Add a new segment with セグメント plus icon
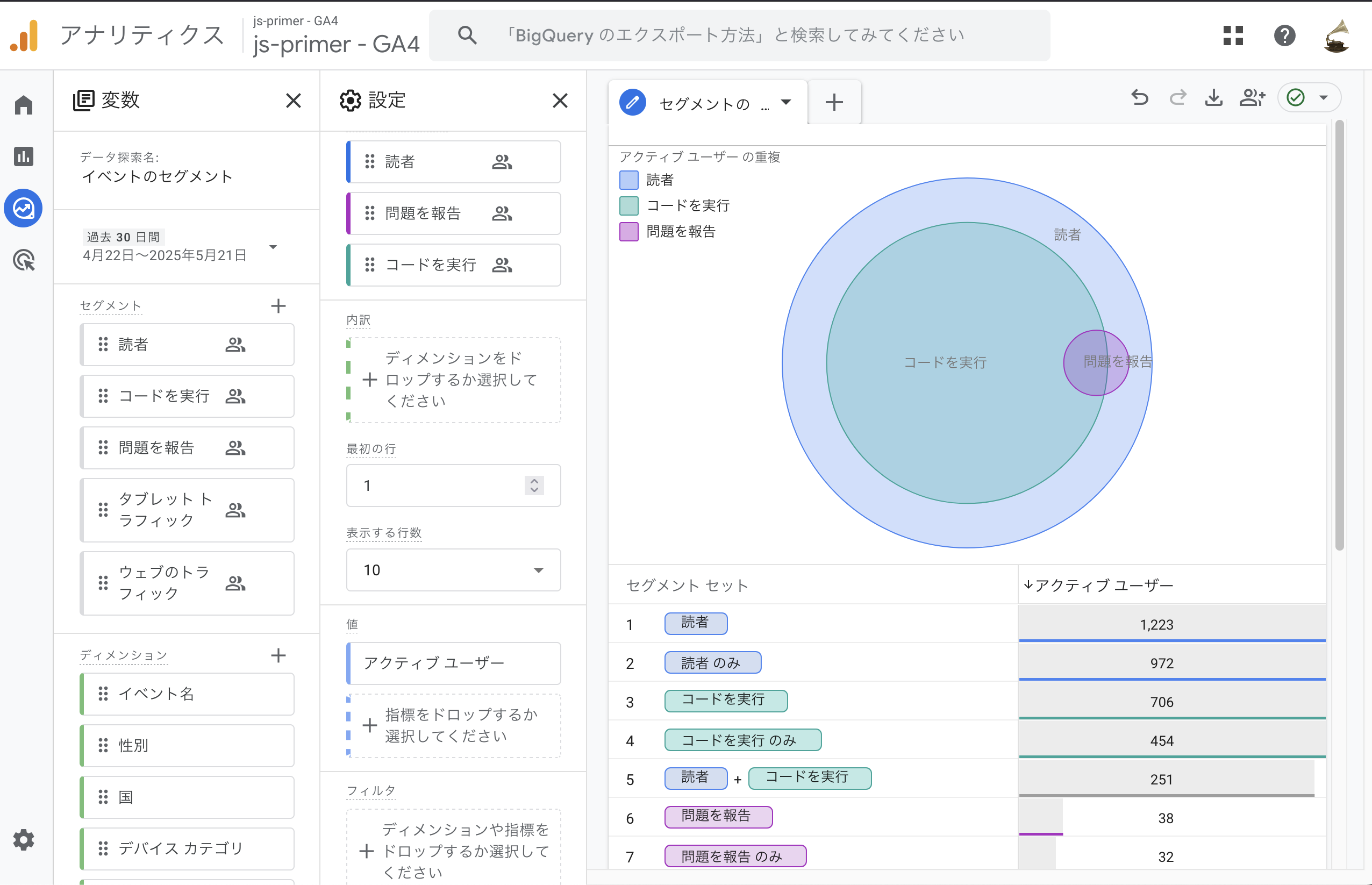Viewport: 1372px width, 885px height. click(278, 306)
